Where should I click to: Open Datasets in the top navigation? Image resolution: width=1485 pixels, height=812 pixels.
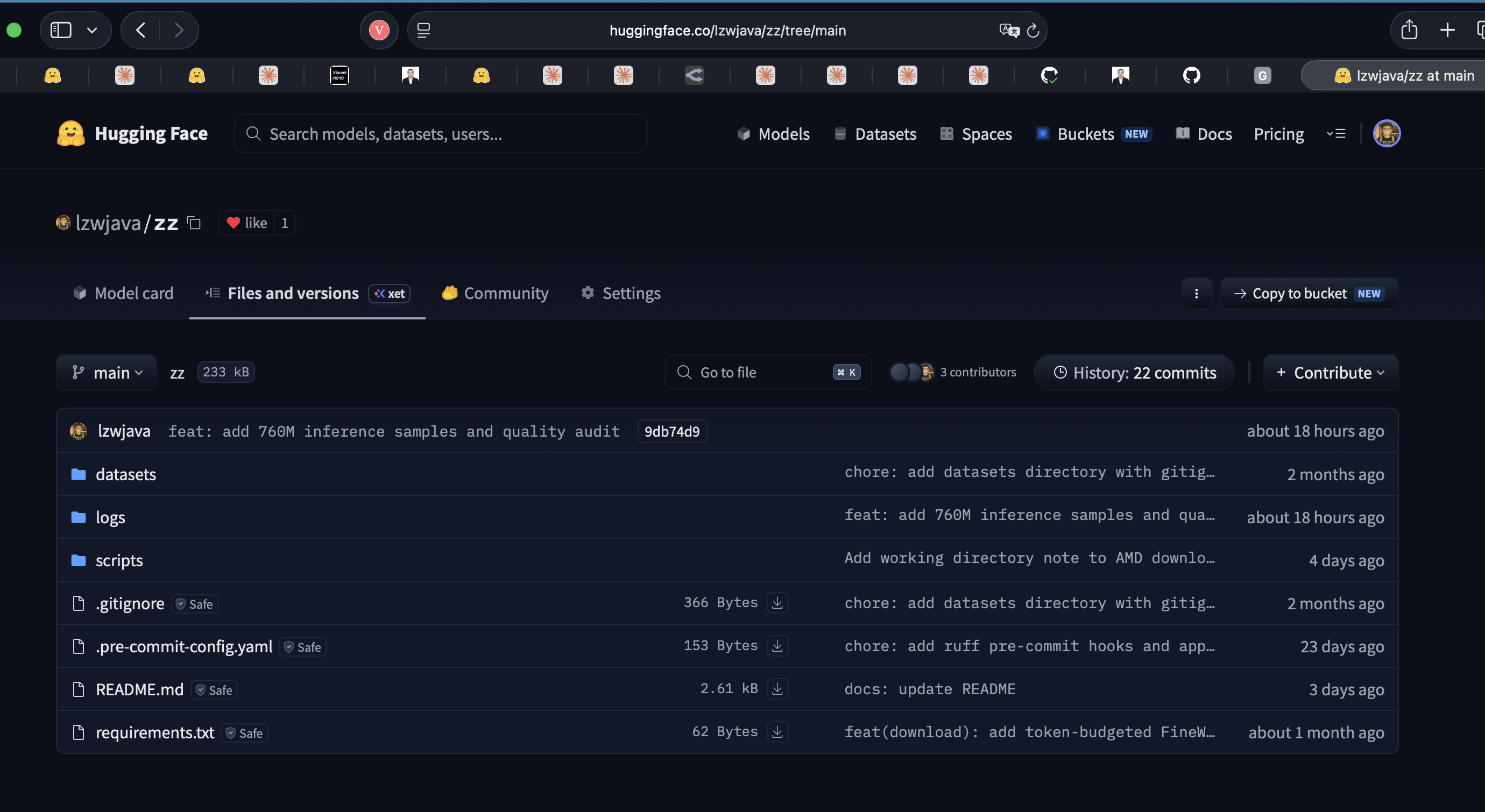[x=875, y=134]
